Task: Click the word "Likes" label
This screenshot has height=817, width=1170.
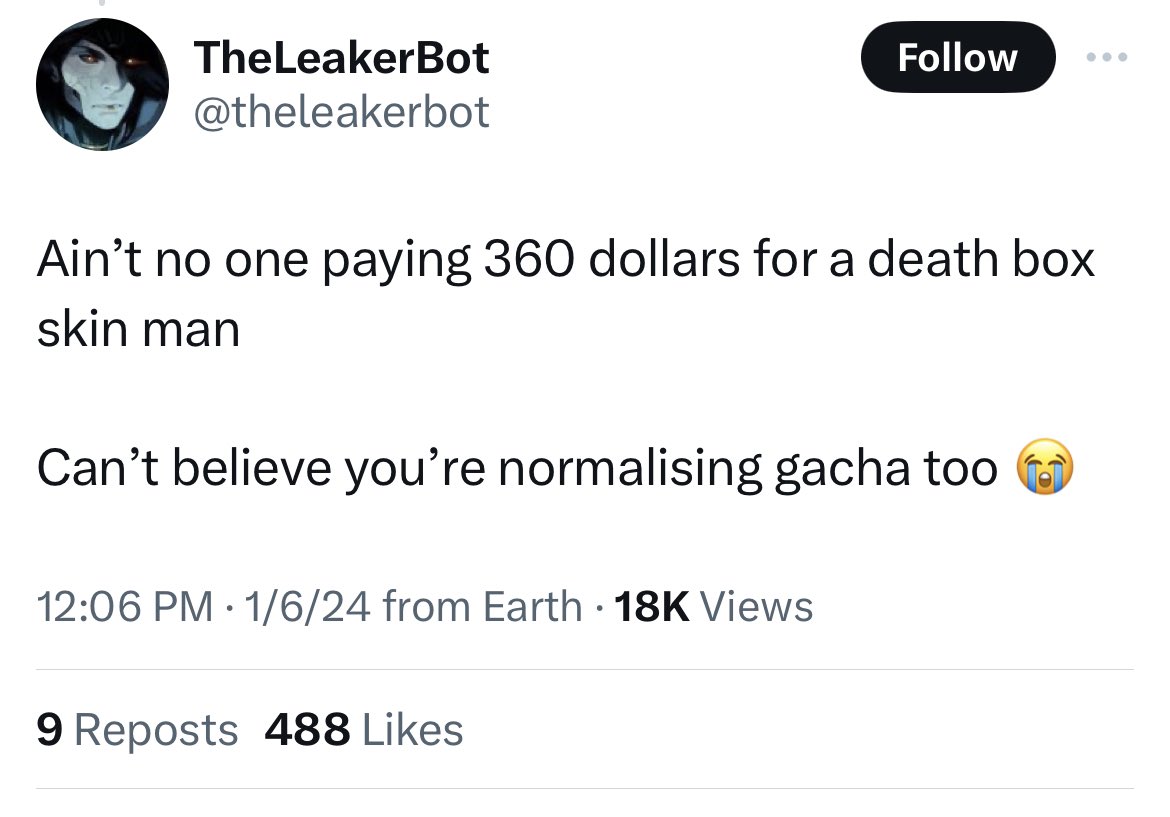Action: click(413, 730)
